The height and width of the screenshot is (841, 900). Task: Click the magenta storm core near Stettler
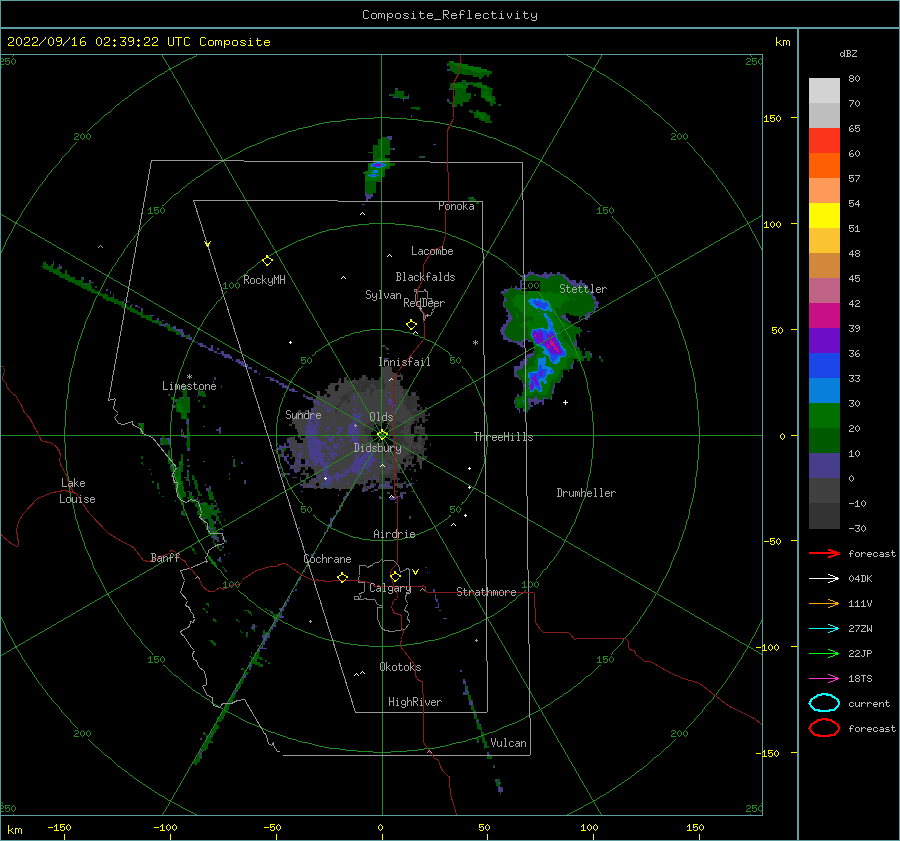pos(552,345)
